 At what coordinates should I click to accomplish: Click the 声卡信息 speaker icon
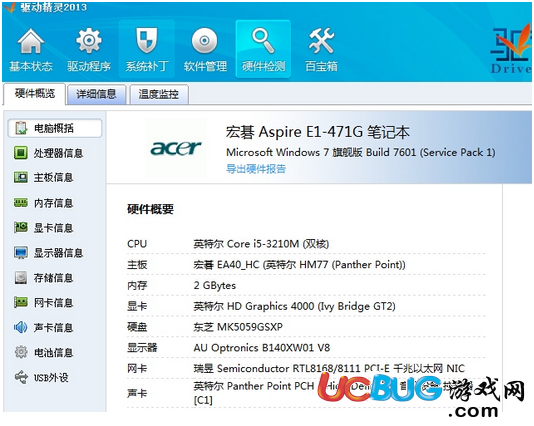tap(21, 327)
